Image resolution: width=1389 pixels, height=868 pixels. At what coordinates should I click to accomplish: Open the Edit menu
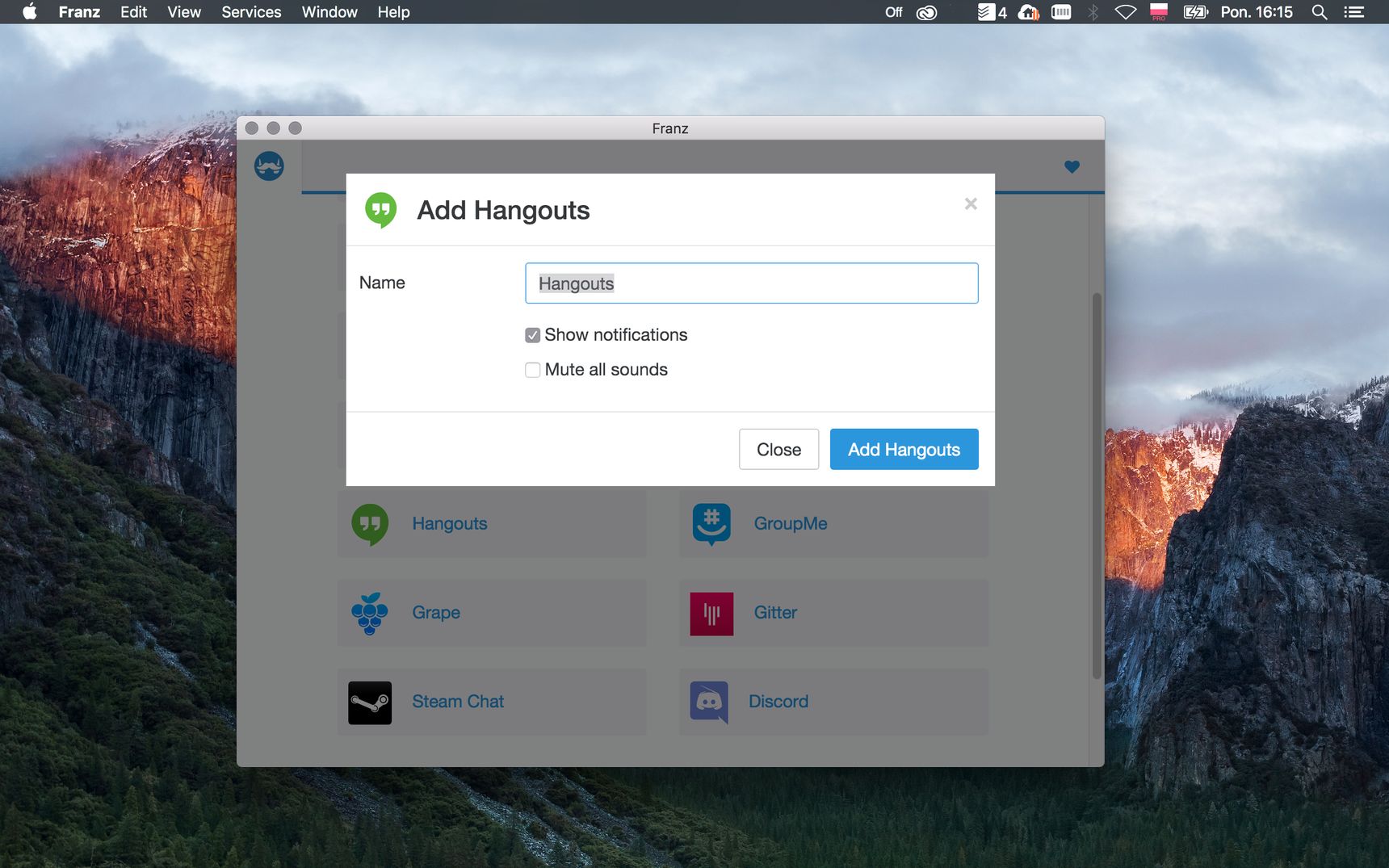pyautogui.click(x=133, y=12)
